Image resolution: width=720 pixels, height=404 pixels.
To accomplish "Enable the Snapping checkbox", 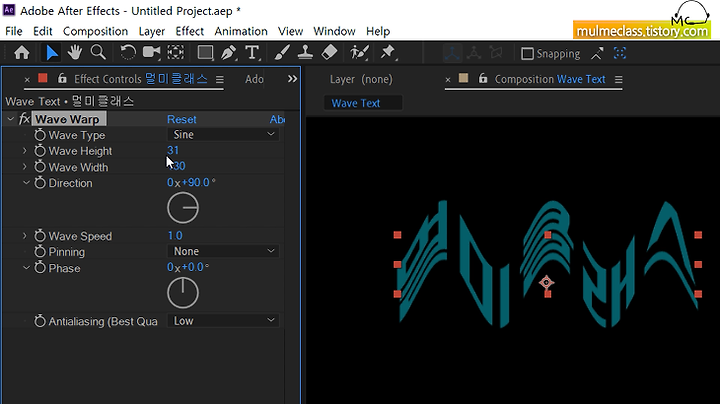I will 527,54.
